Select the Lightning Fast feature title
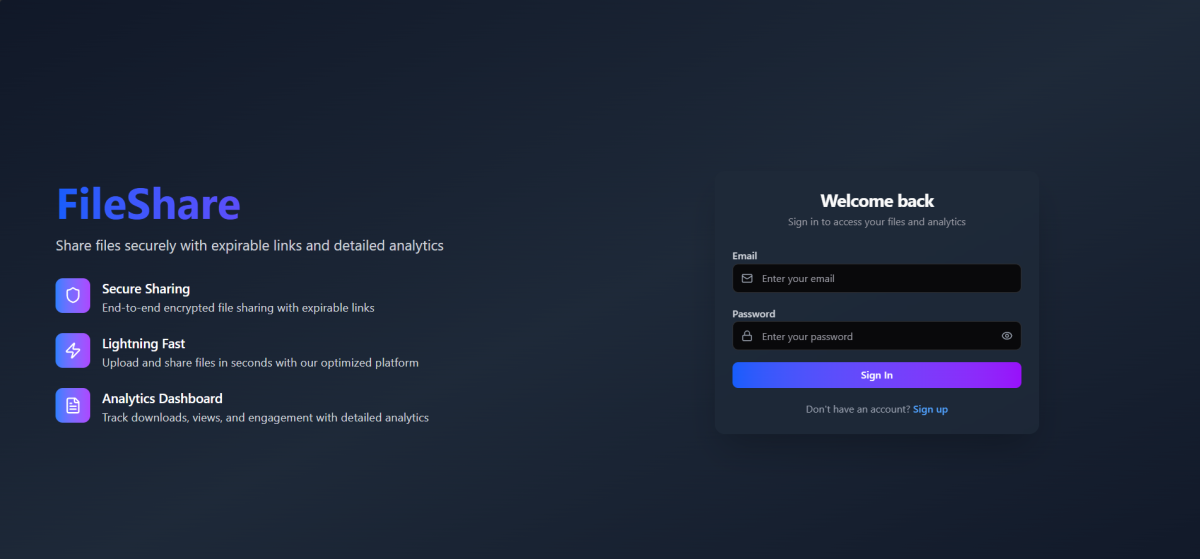 click(143, 344)
